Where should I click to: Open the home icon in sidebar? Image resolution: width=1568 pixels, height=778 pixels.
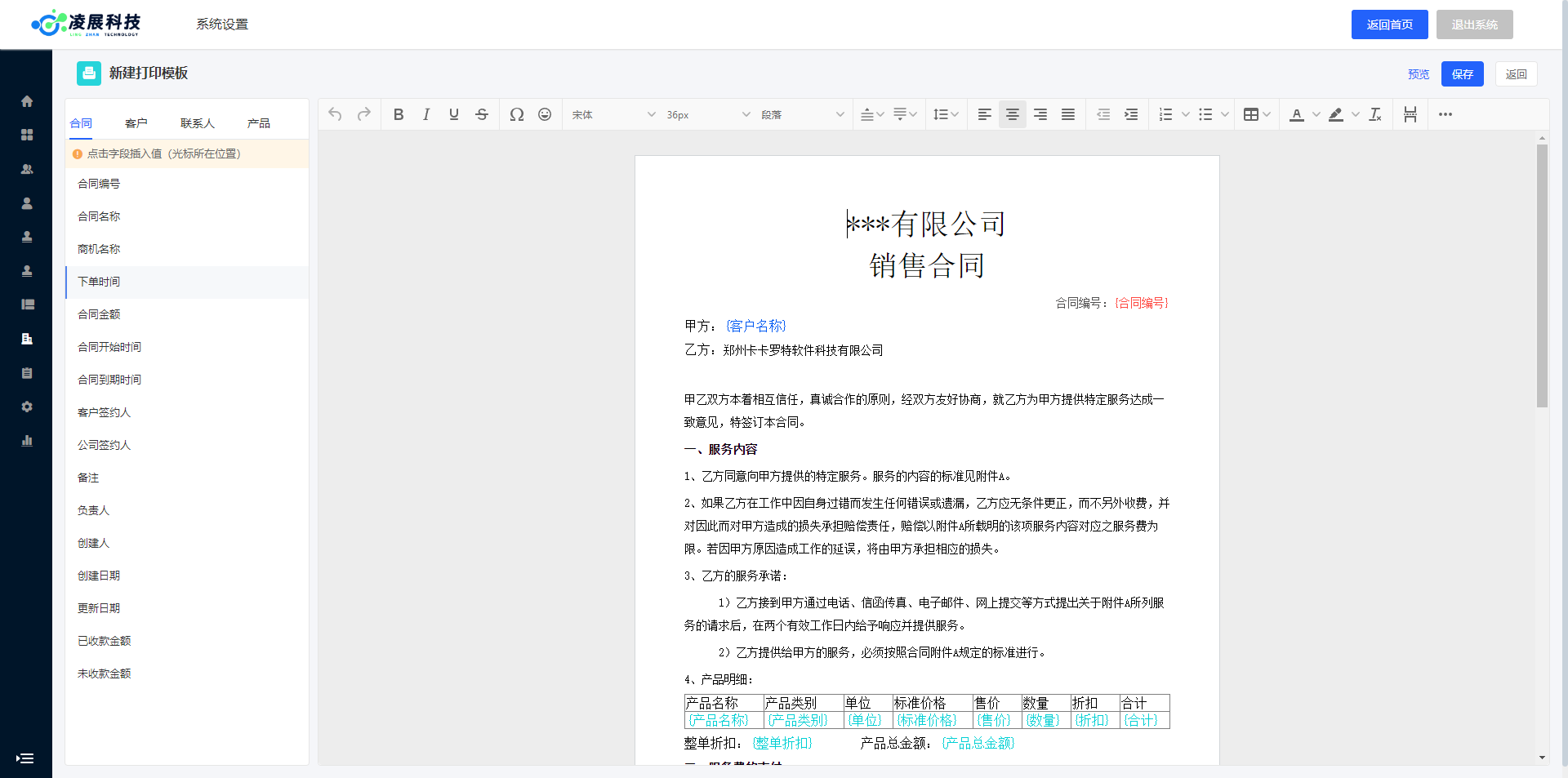coord(27,101)
